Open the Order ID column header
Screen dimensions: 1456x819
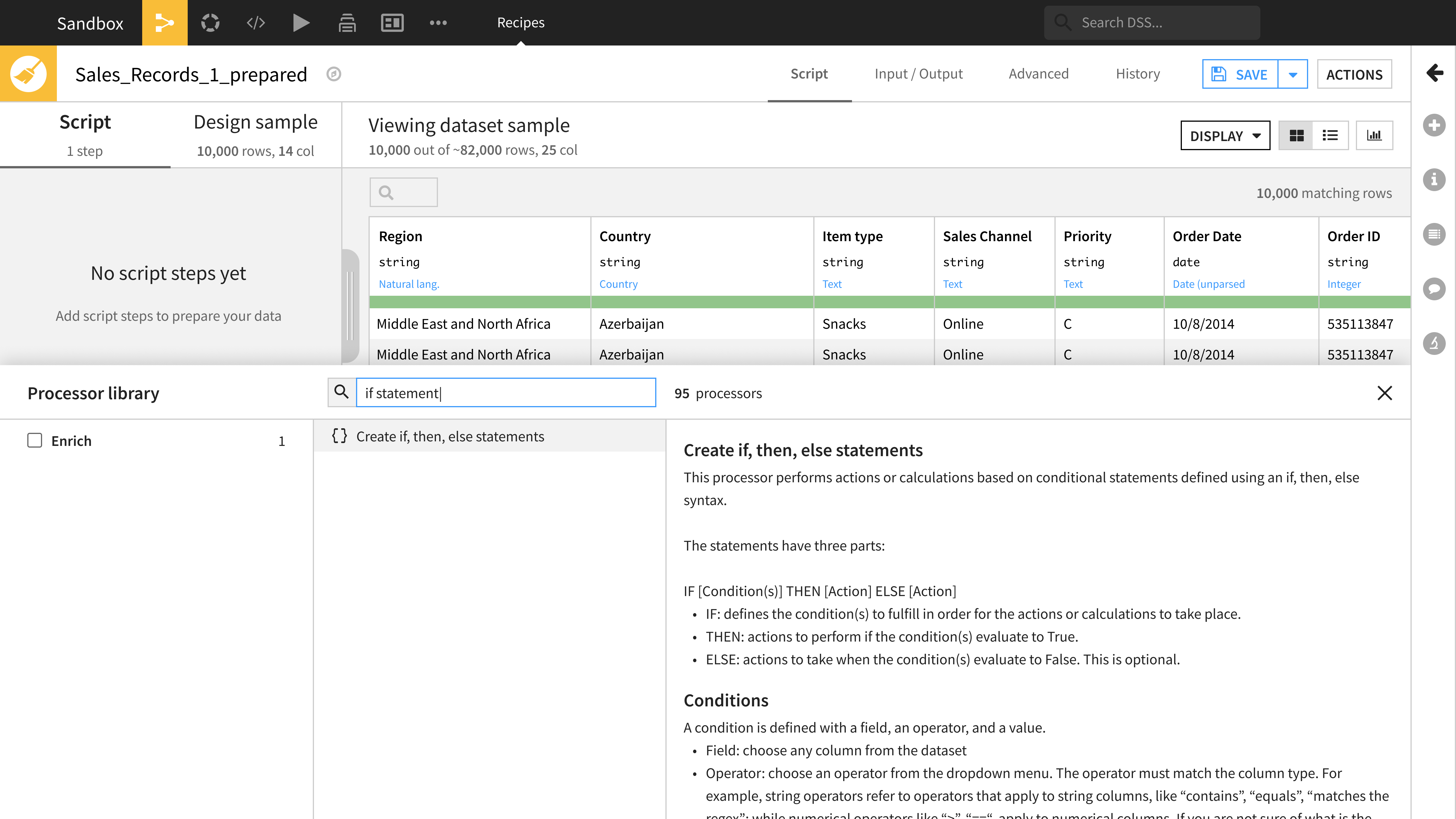[x=1353, y=236]
